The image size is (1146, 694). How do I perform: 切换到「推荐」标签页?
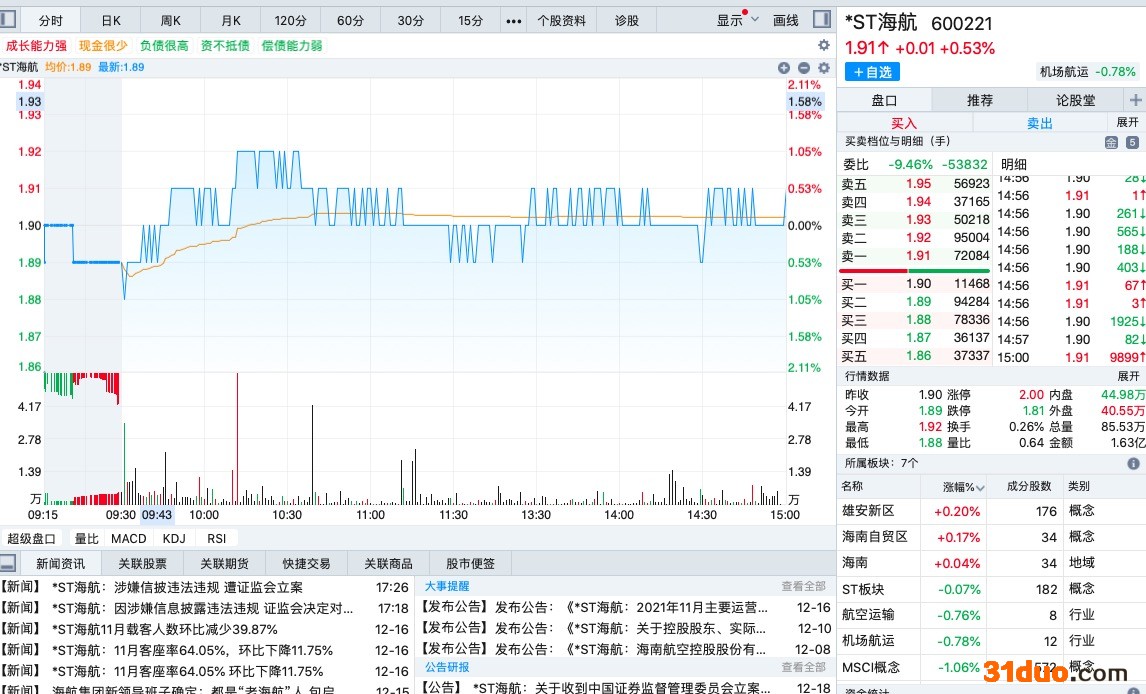980,99
